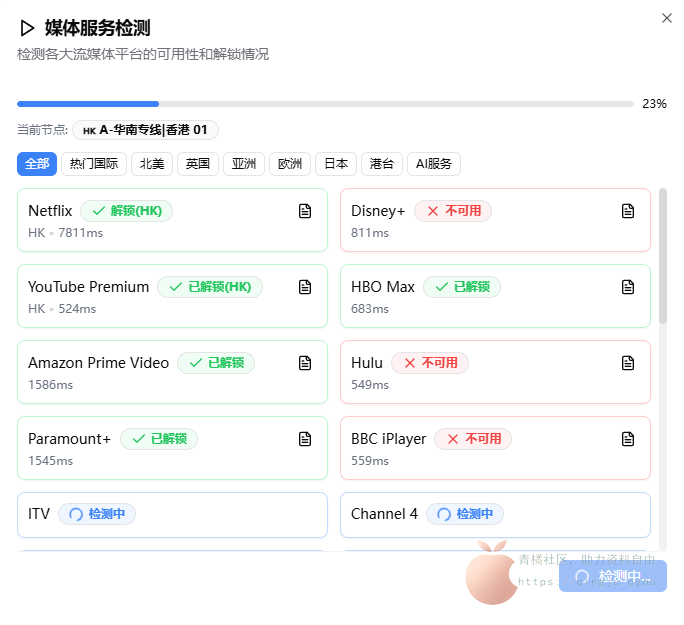
Task: Switch to the 亚洲 filter tab
Action: click(244, 164)
